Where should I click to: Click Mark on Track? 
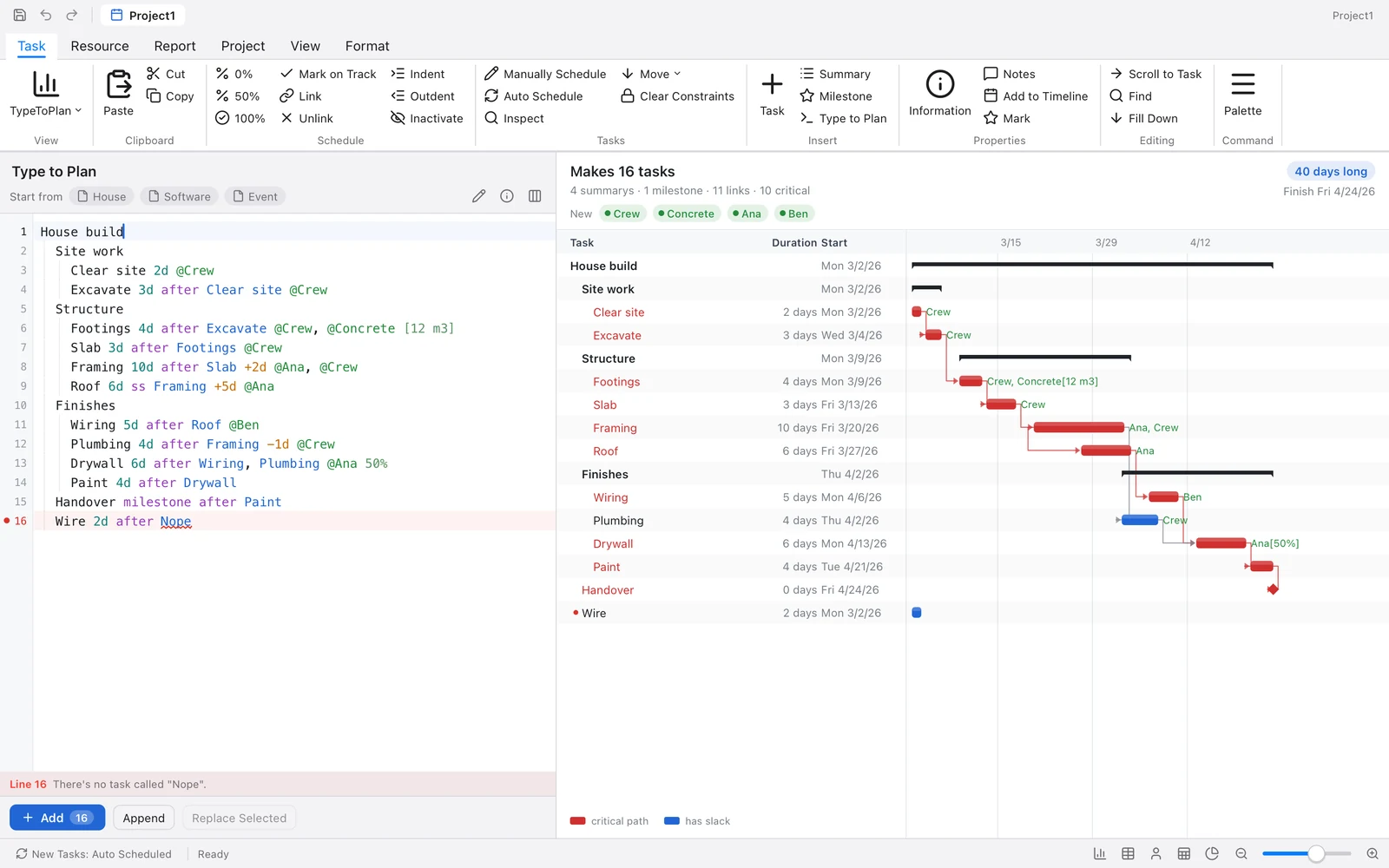[x=328, y=74]
